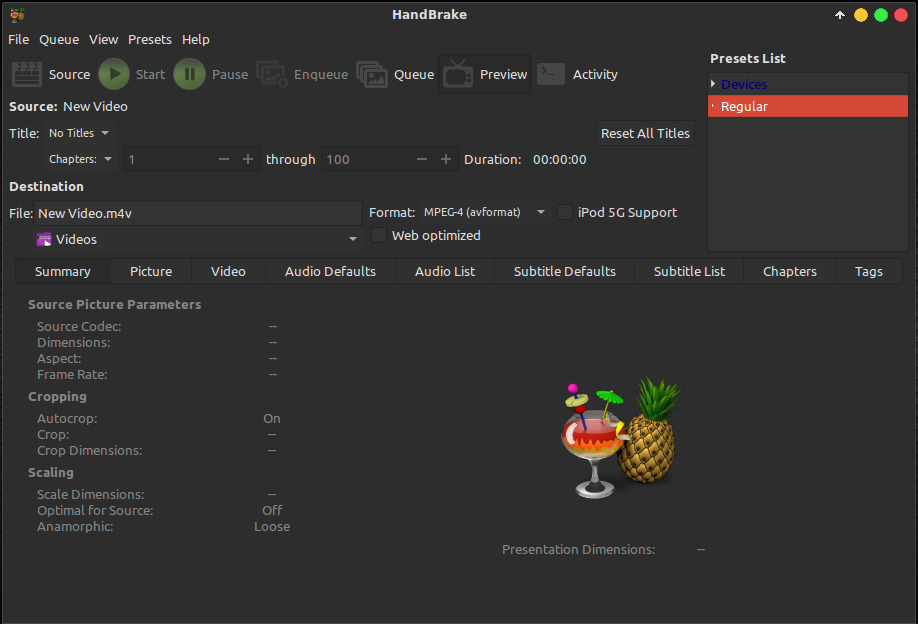The height and width of the screenshot is (624, 918).
Task: Open the Presets menu
Action: coord(150,39)
